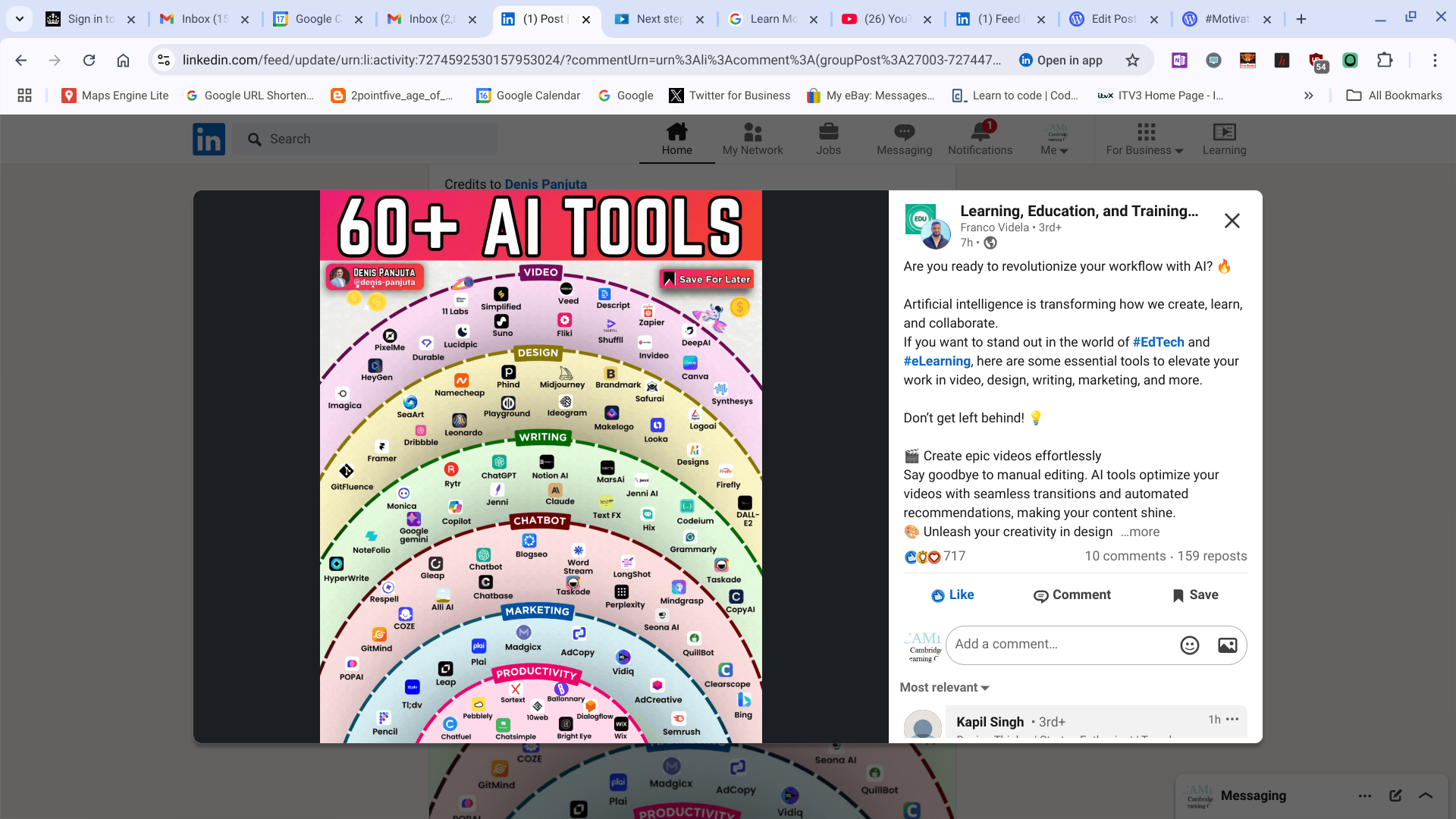Screen dimensions: 1456x819
Task: Expand the Most relevant sort dropdown
Action: [x=944, y=688]
